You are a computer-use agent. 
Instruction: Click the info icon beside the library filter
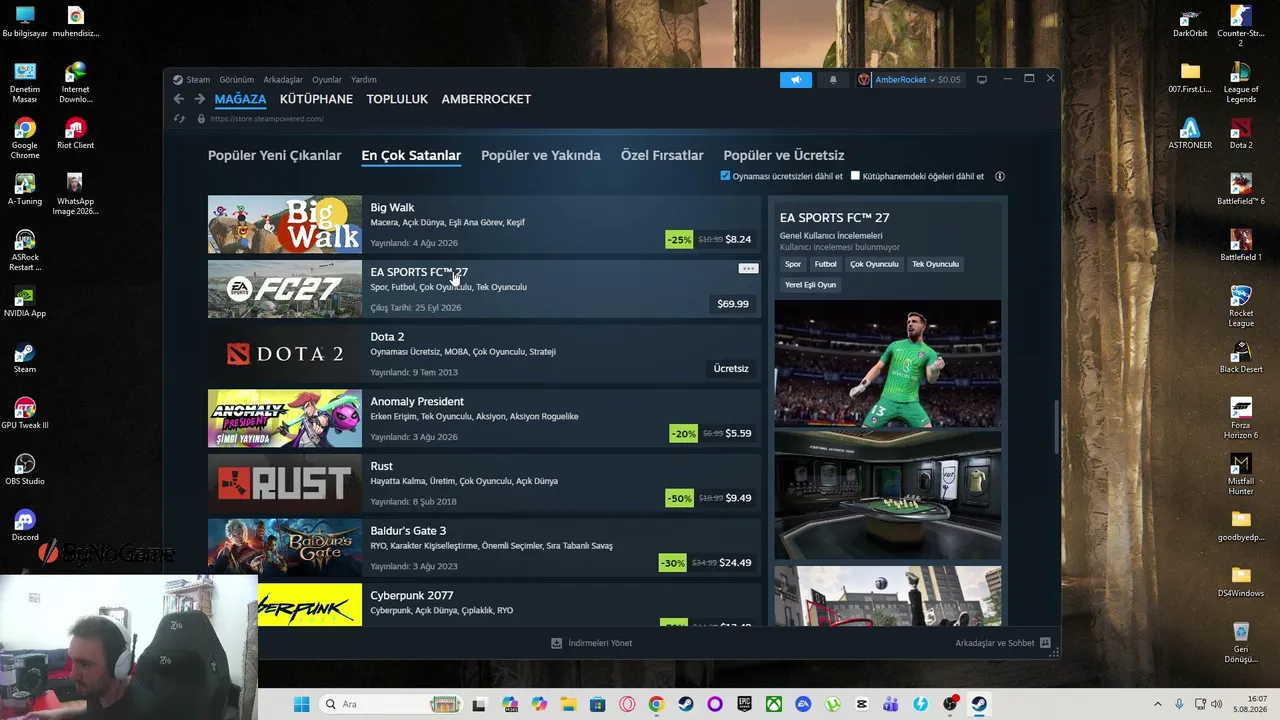(x=999, y=176)
